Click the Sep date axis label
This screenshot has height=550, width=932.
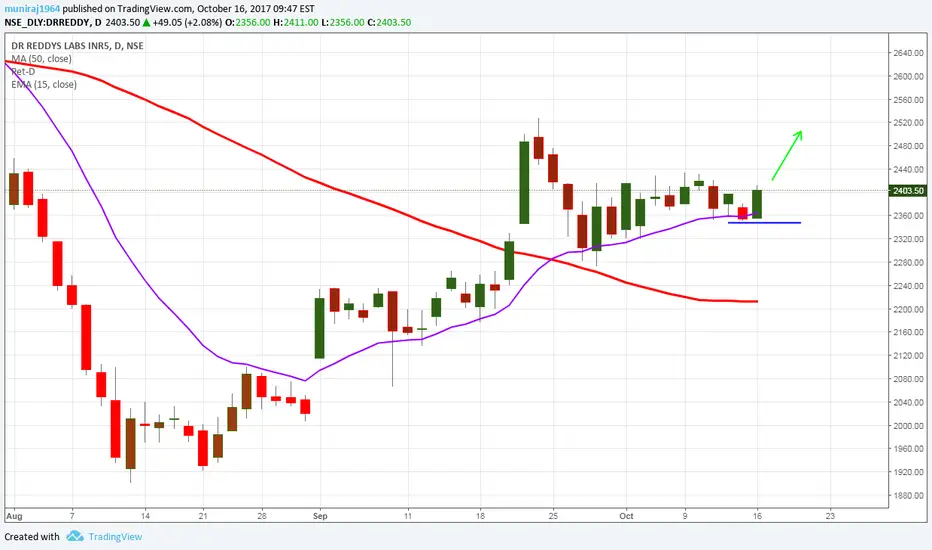coord(320,516)
